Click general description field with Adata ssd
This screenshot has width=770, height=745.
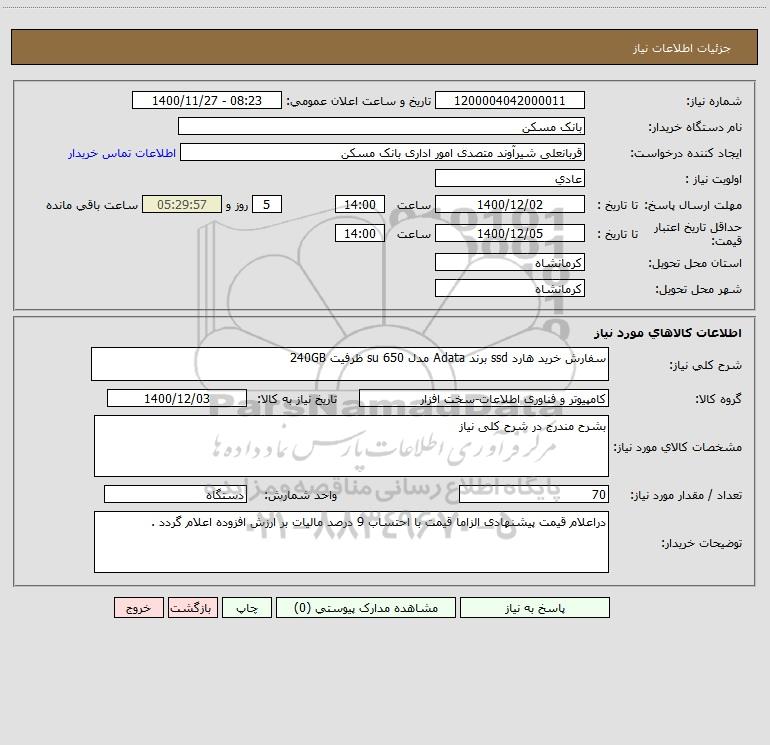(350, 364)
